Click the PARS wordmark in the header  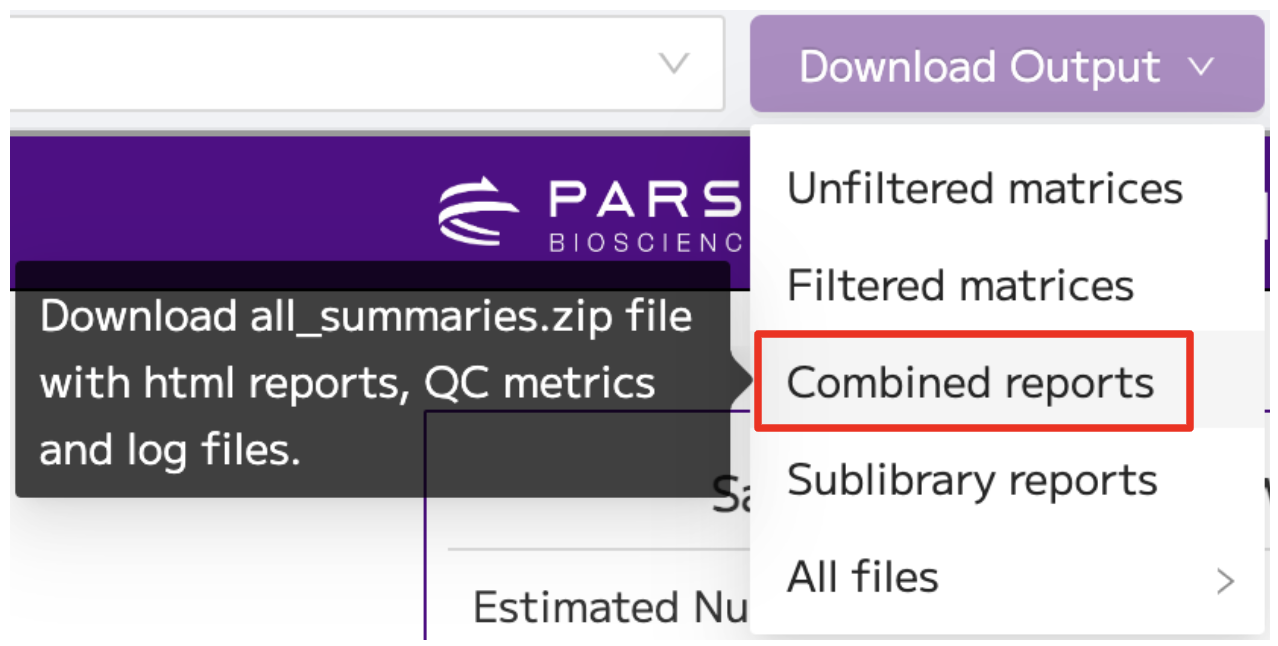click(x=644, y=200)
